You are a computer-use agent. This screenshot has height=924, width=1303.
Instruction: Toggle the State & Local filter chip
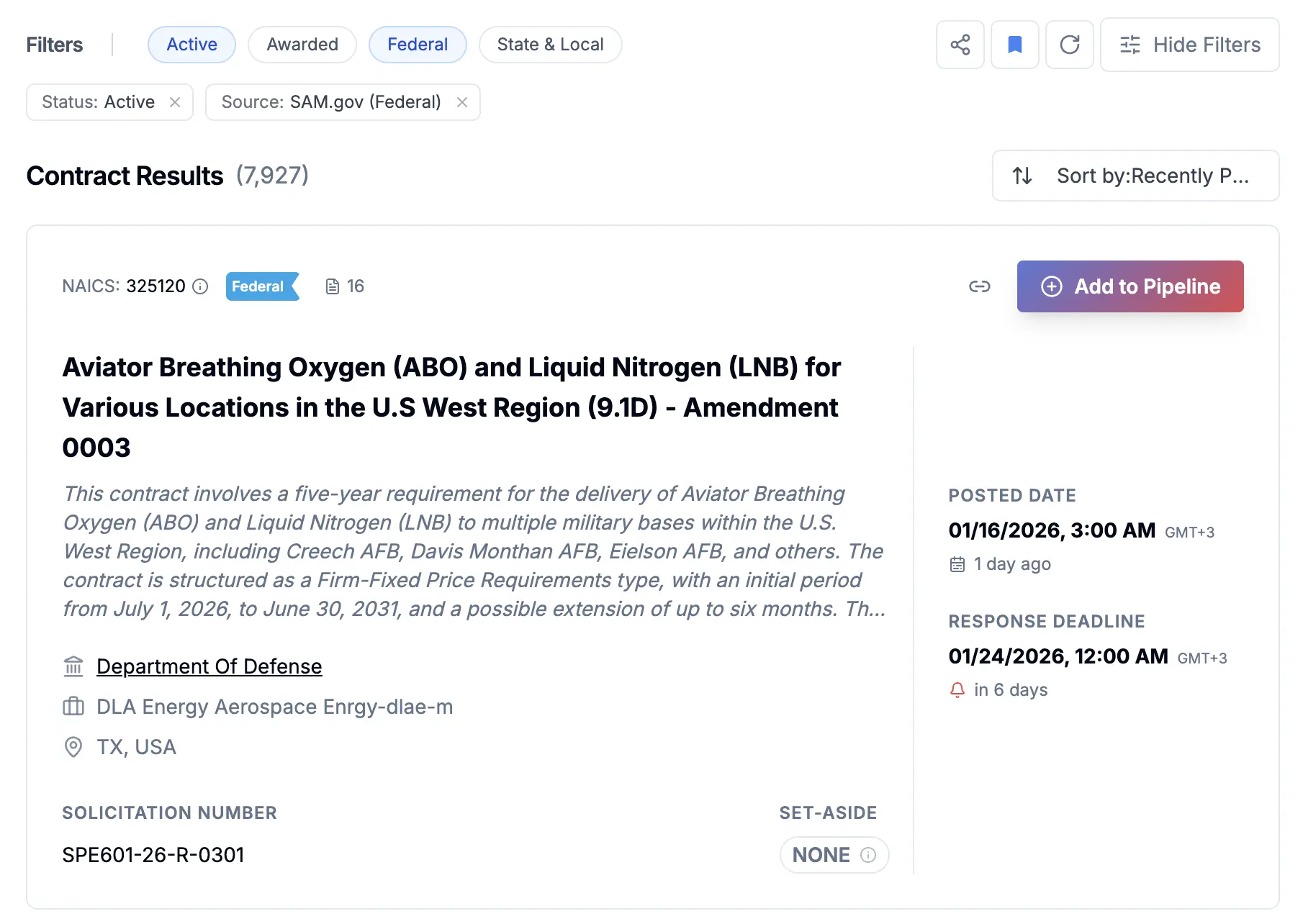coord(550,45)
